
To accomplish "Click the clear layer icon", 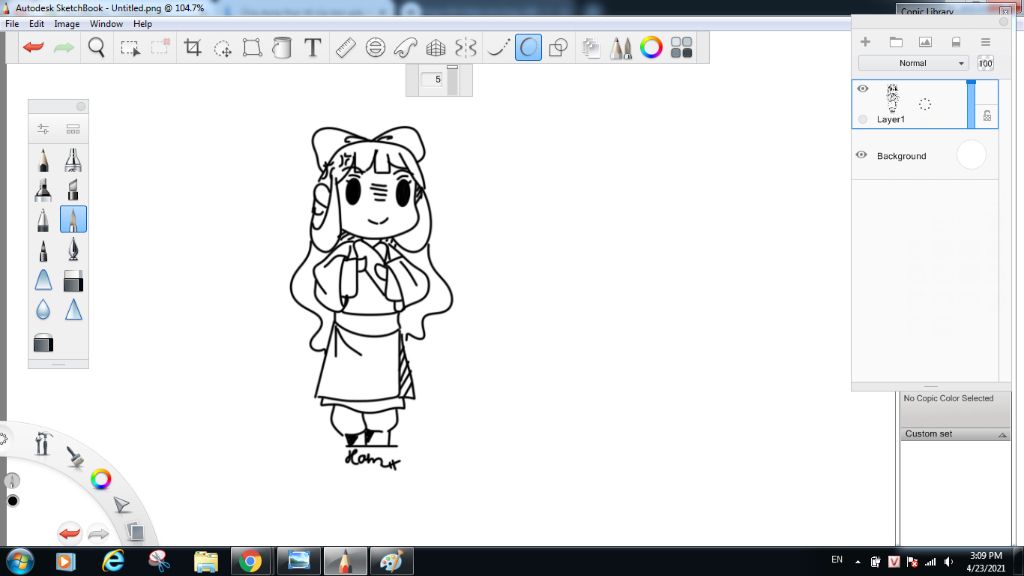I will (x=956, y=42).
